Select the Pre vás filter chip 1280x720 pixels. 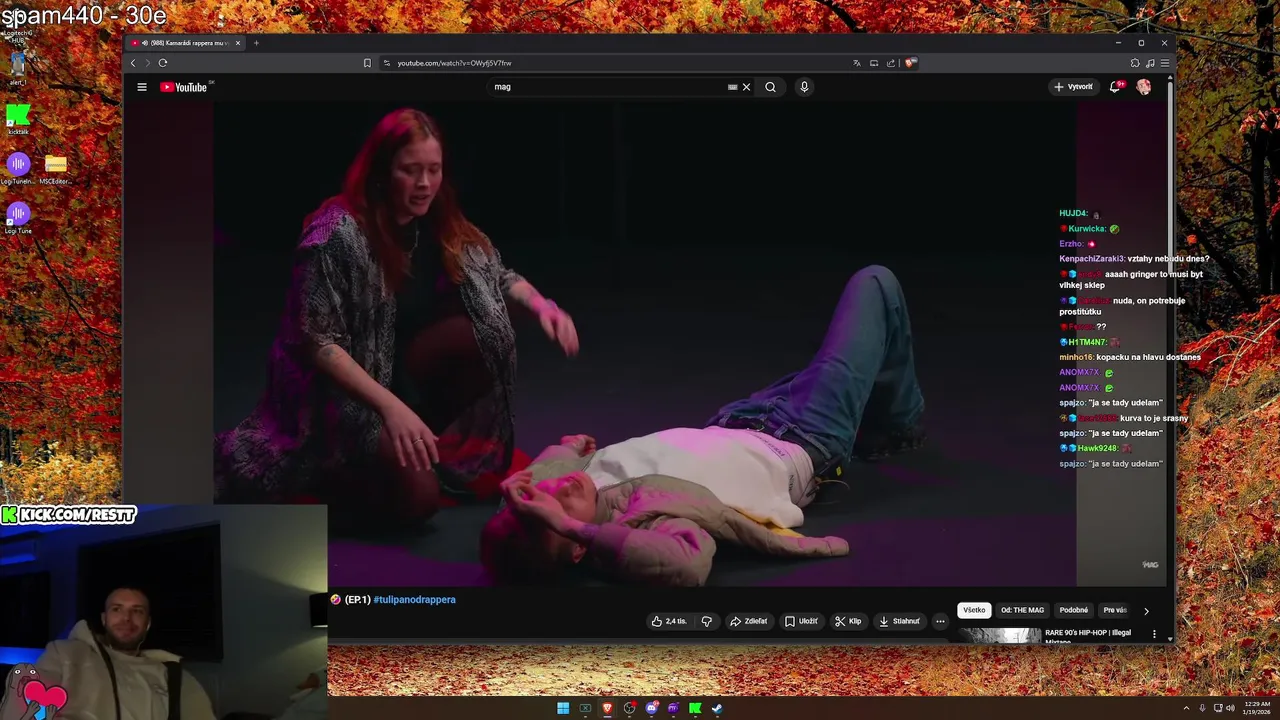pos(1115,610)
